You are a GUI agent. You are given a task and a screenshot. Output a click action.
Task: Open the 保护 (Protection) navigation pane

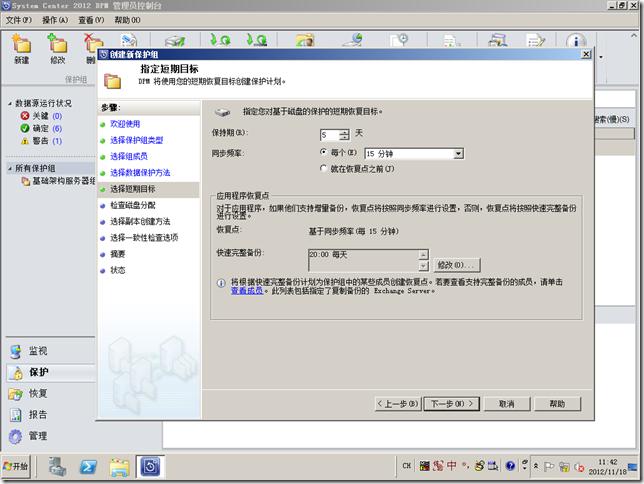51,372
